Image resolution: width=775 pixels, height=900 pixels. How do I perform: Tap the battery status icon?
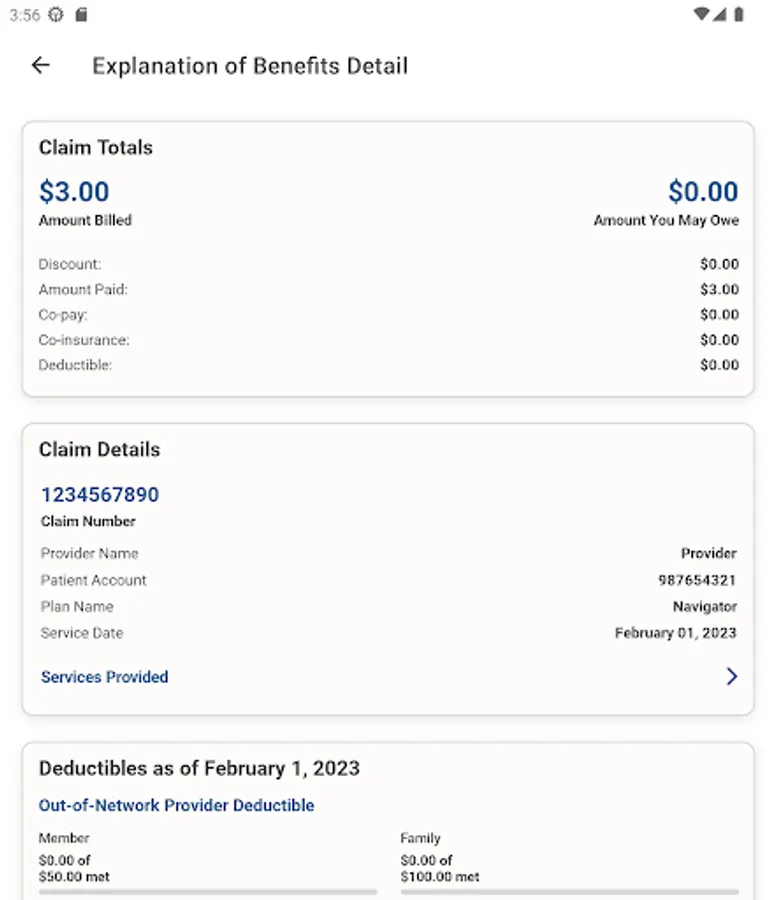(739, 15)
